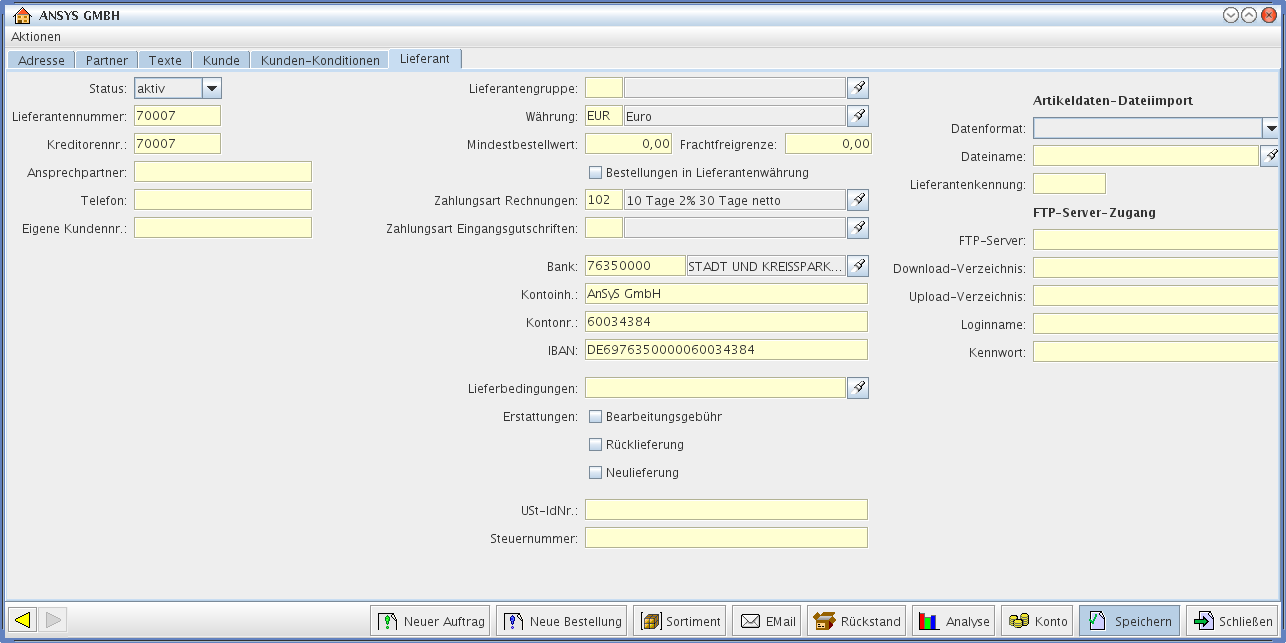
Task: Click lookup icon next to Lieferantengruppe
Action: point(857,88)
